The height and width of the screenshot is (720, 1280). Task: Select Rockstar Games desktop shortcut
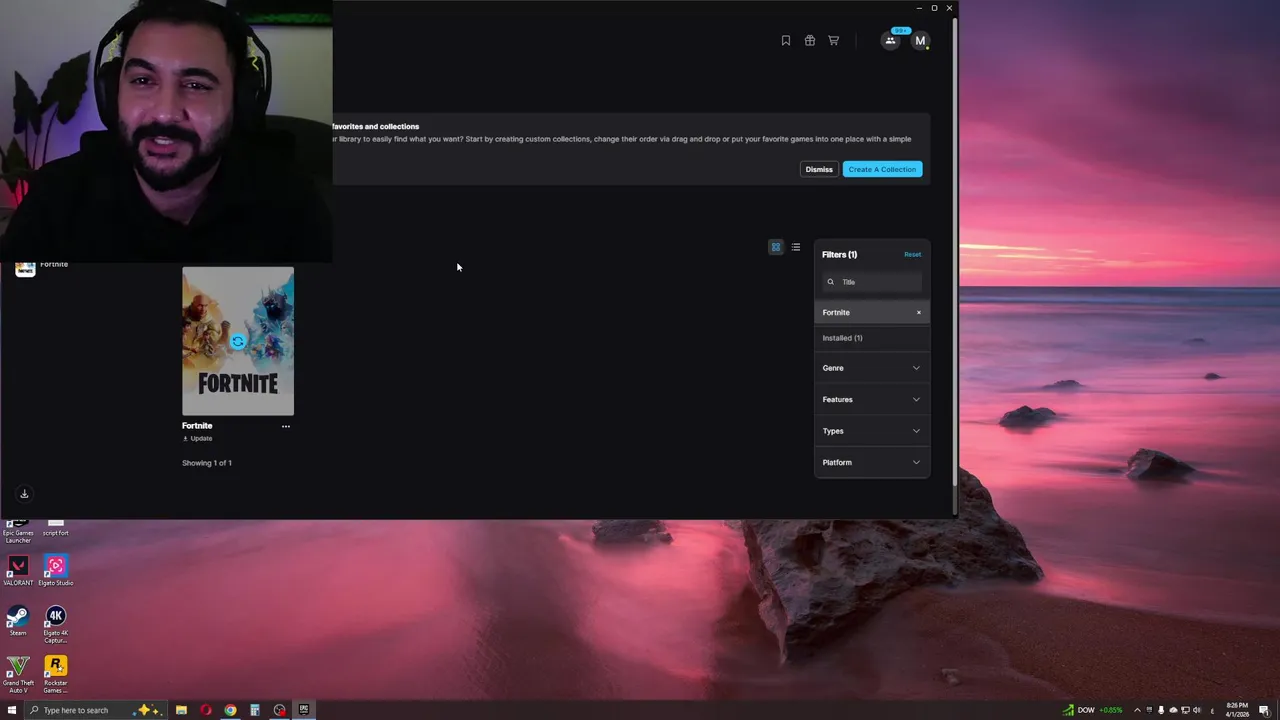click(x=56, y=675)
